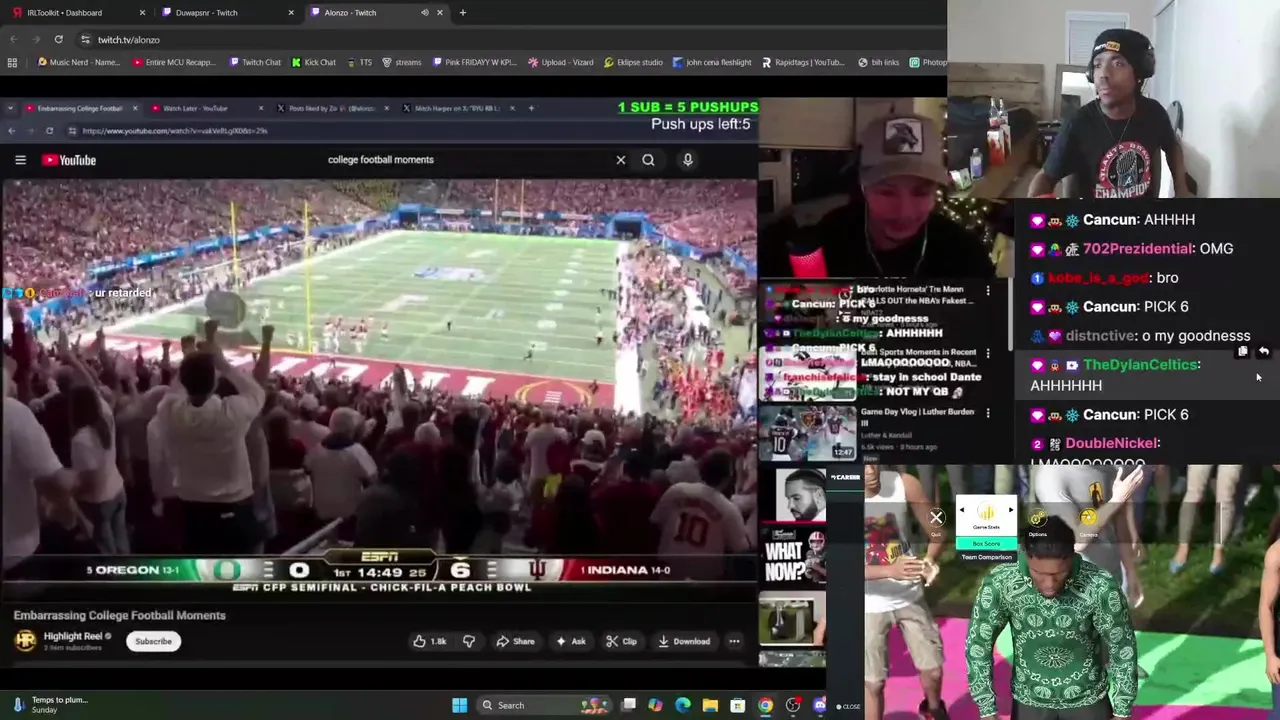
Task: Select the Alonzo Twitch browser tab
Action: 350,13
